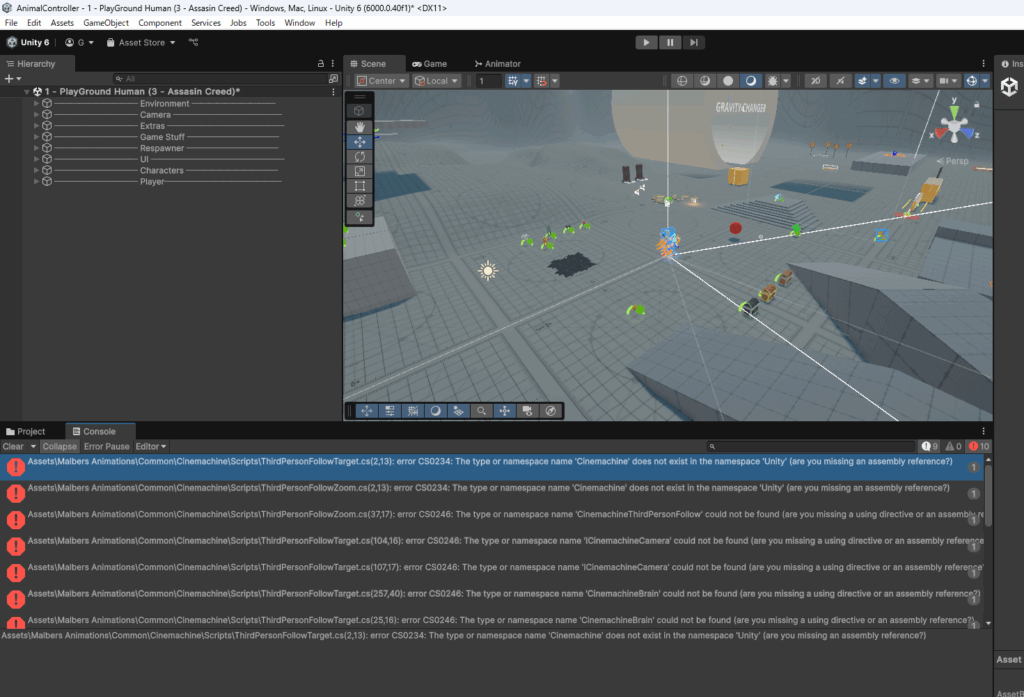Click the Pause button
Screen dimensions: 1024x697
click(x=670, y=42)
